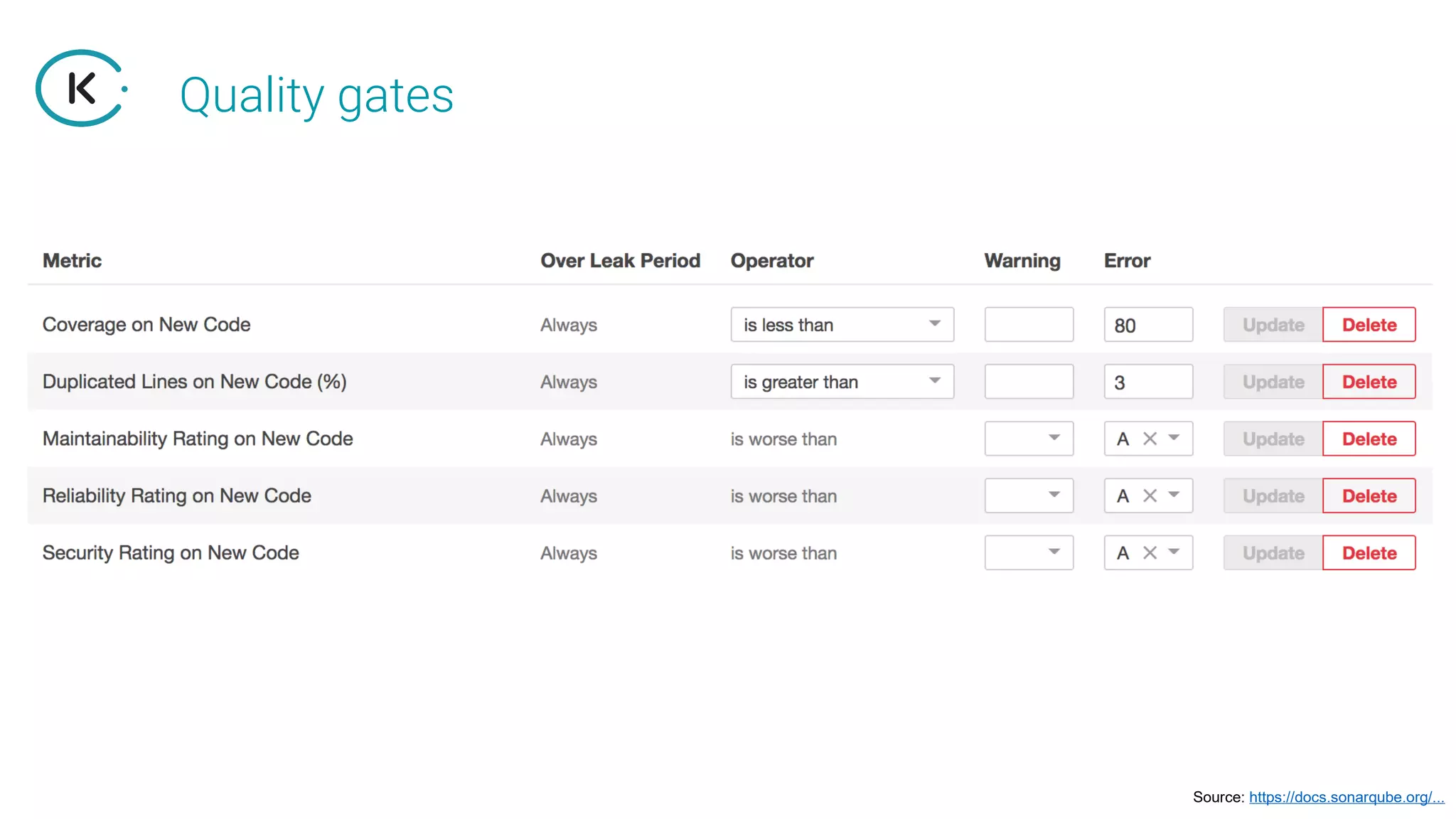Open the docs.sonarqube.org source link

tap(1347, 797)
